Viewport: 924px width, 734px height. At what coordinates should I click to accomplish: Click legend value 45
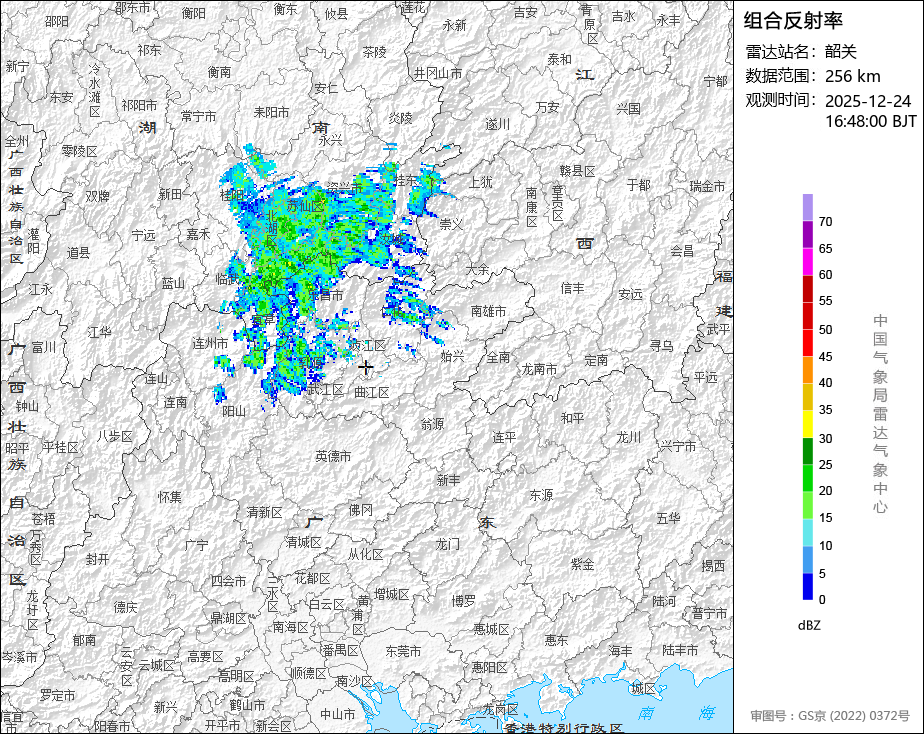click(x=826, y=357)
